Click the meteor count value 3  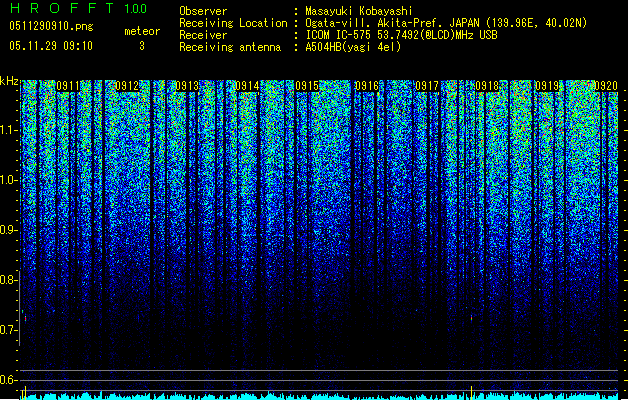click(x=142, y=46)
